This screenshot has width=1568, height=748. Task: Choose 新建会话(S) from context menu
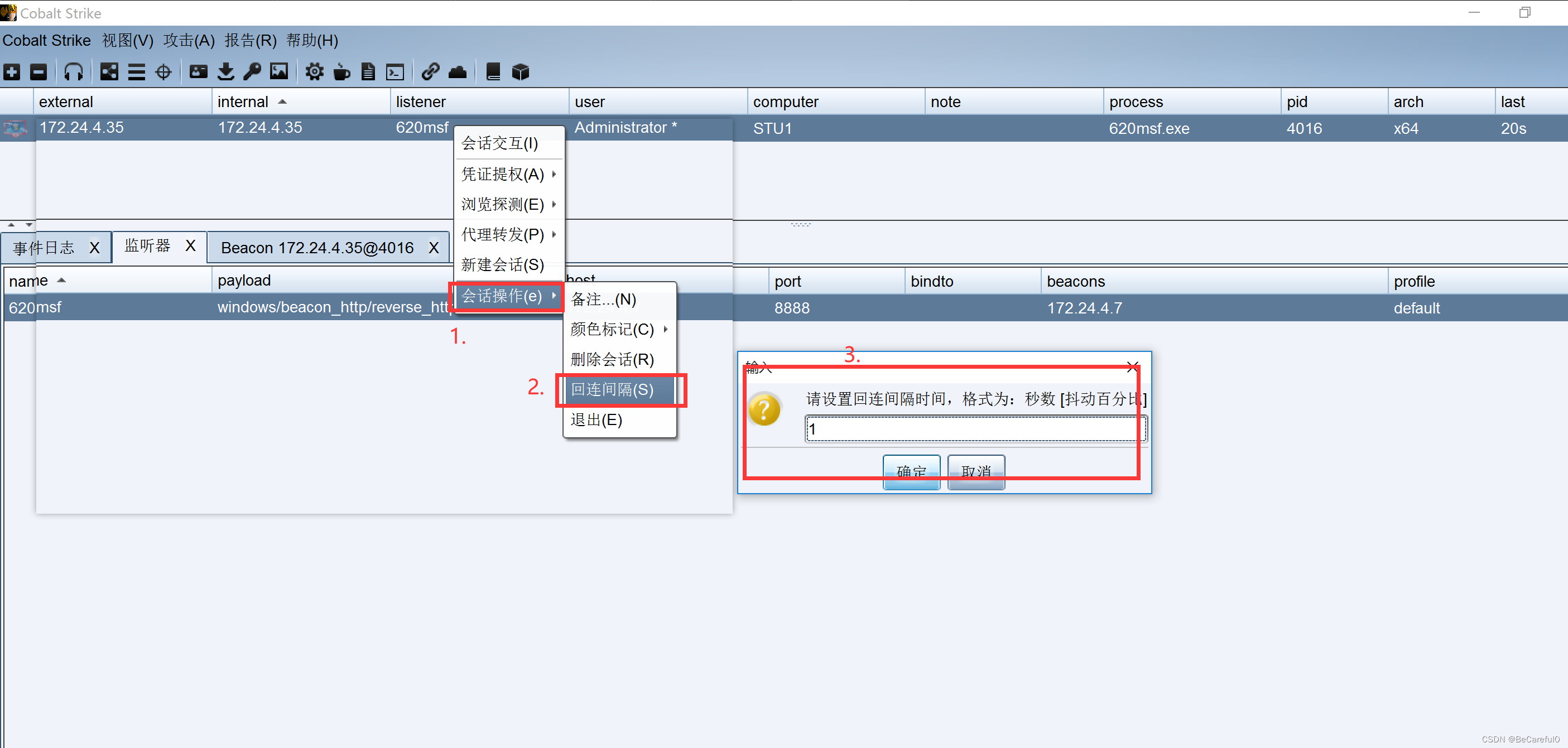point(509,265)
